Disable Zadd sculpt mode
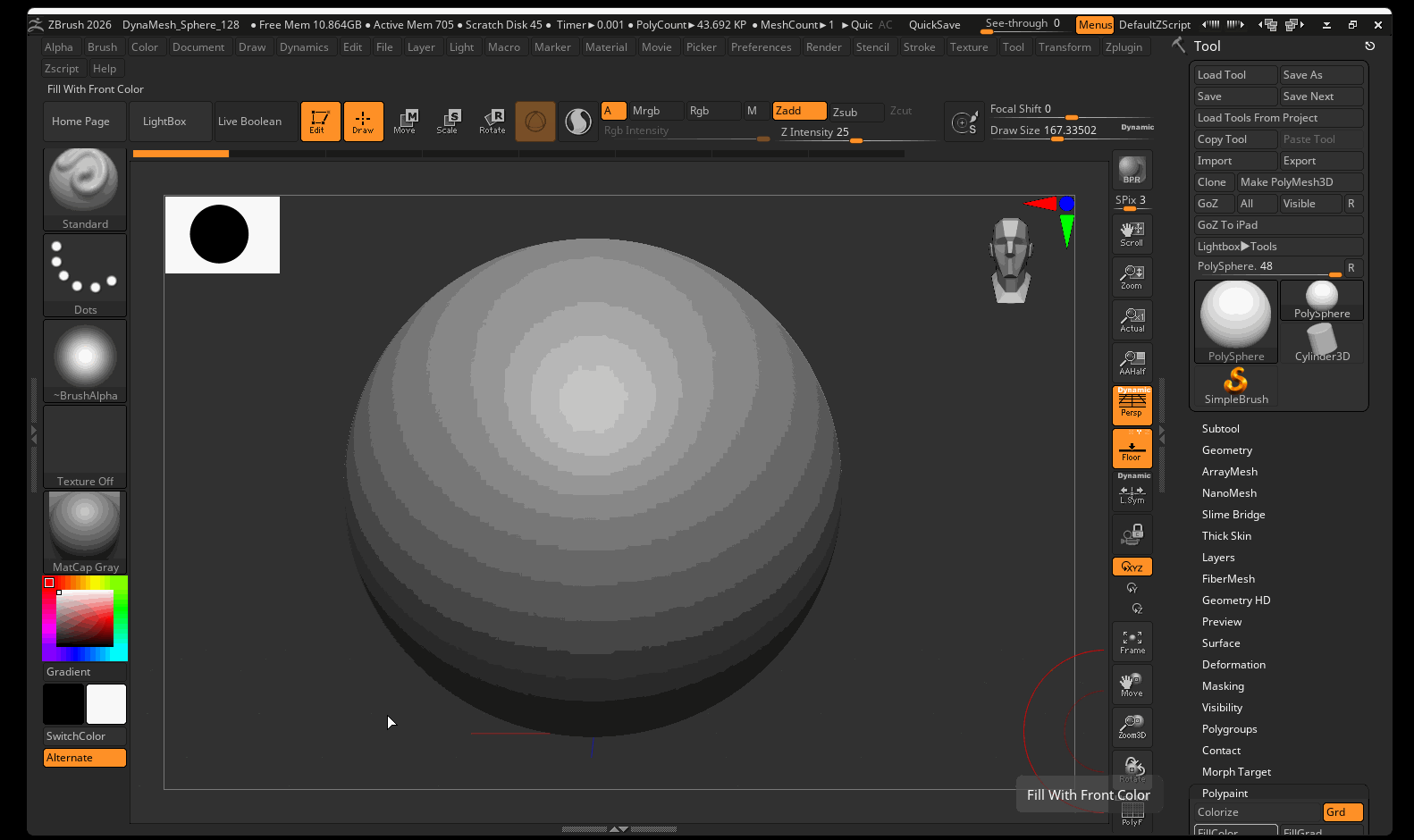The height and width of the screenshot is (840, 1414). (799, 111)
